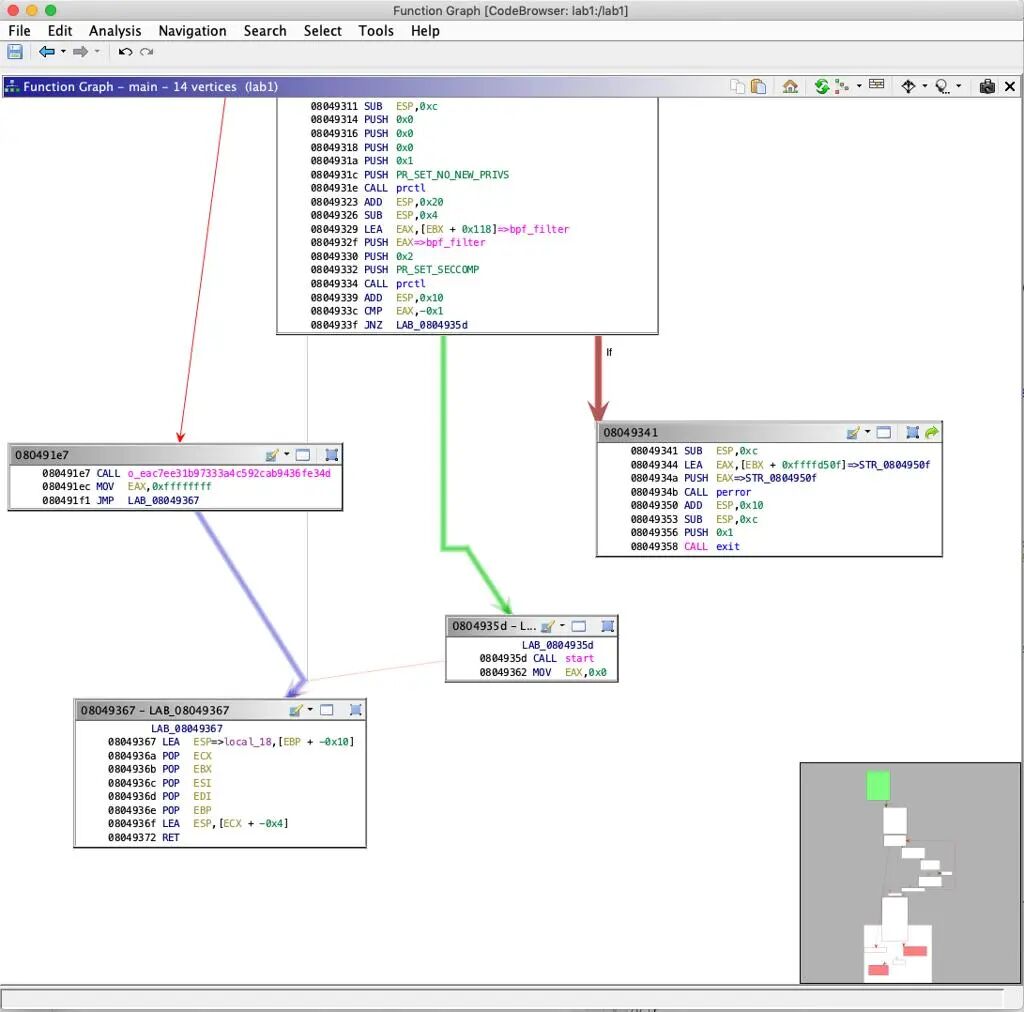This screenshot has height=1012, width=1024.
Task: Click the paste icon in graph toolbar
Action: point(759,87)
